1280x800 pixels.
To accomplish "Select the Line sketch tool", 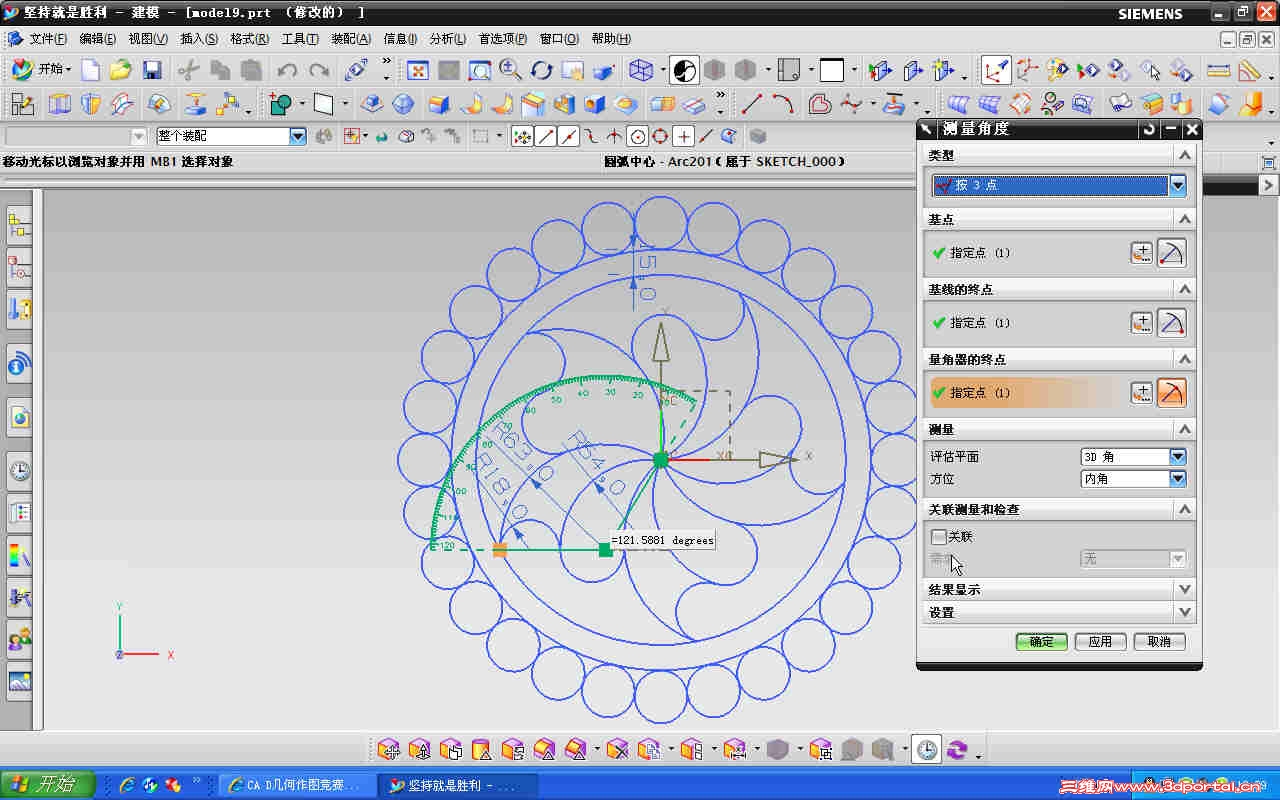I will pos(752,103).
